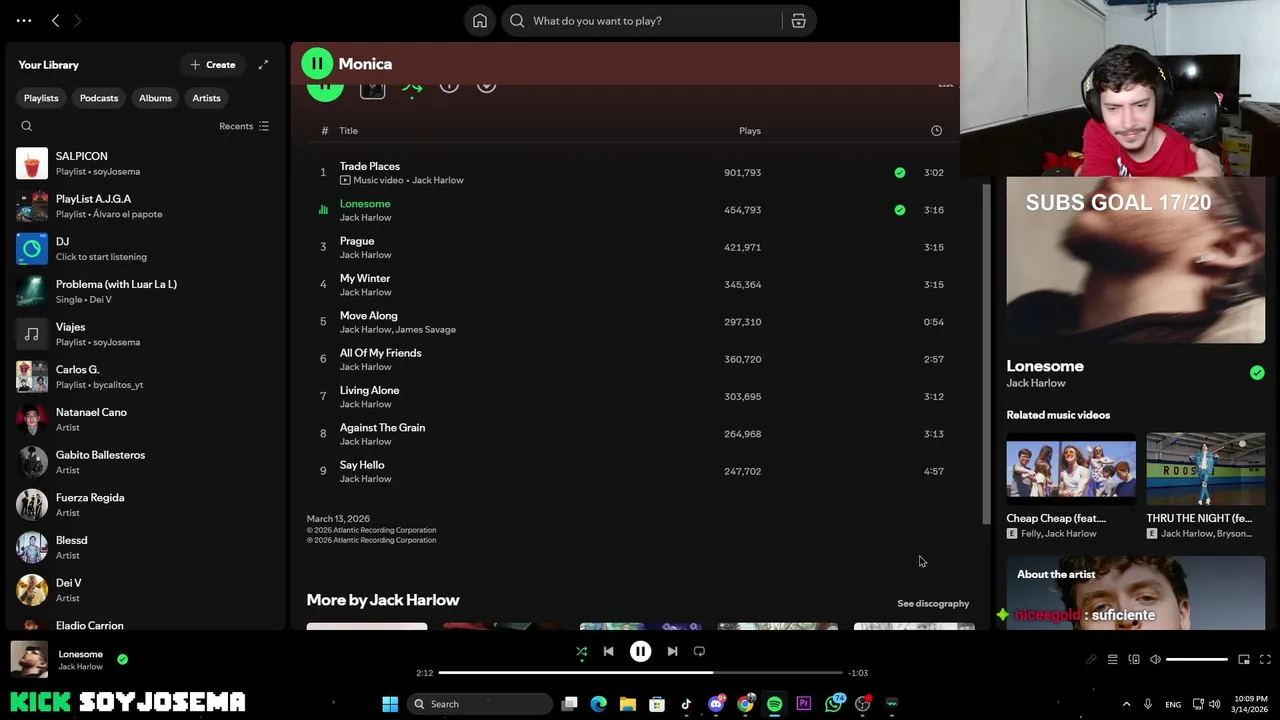Open the SALPICON playlist
This screenshot has width=1280, height=720.
(x=144, y=163)
